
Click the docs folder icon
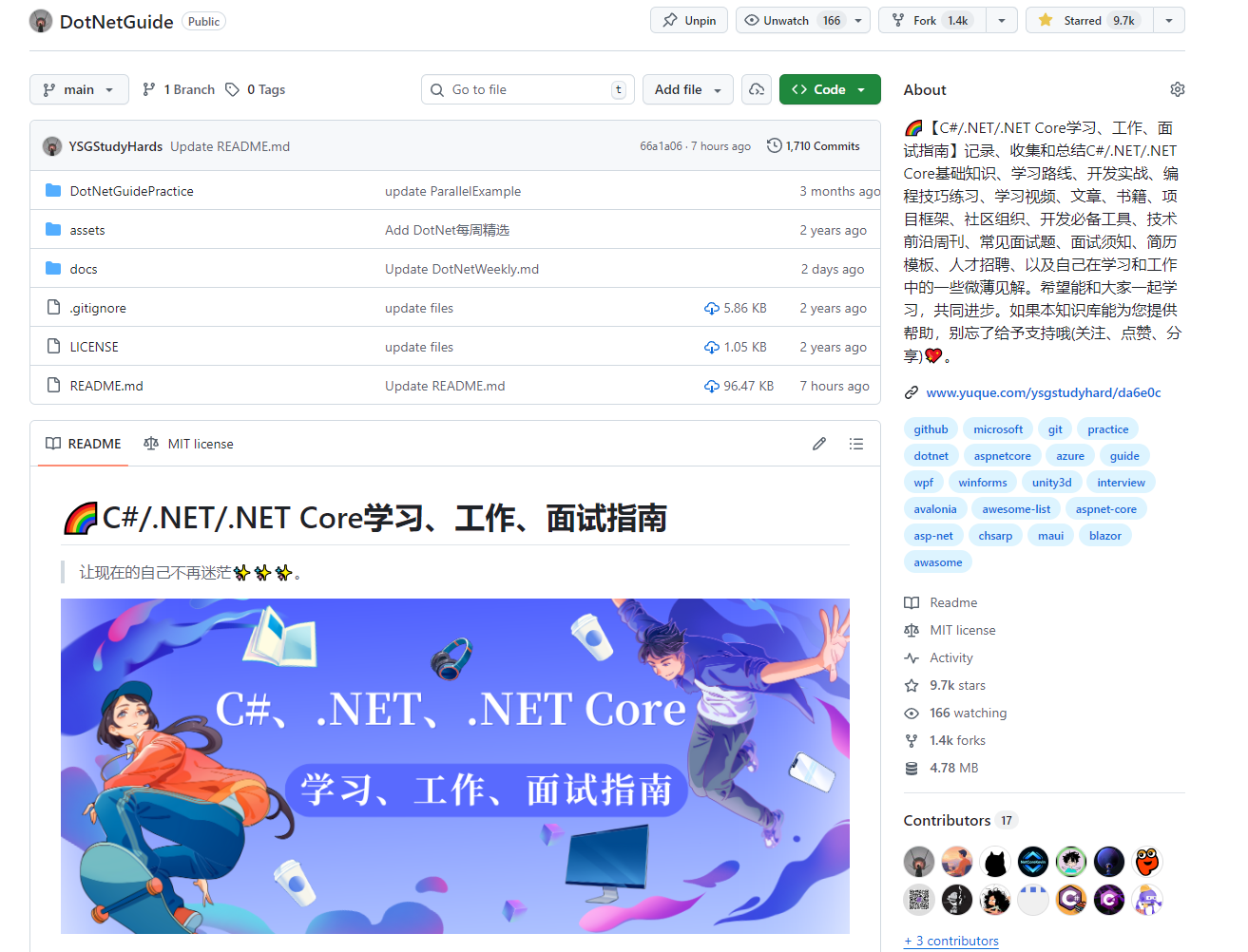point(53,269)
